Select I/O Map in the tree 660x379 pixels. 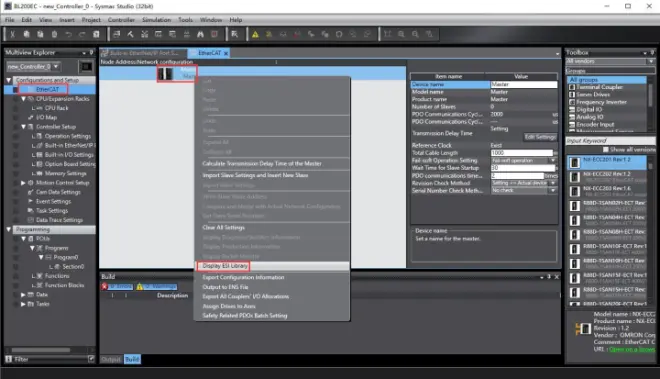click(46, 117)
